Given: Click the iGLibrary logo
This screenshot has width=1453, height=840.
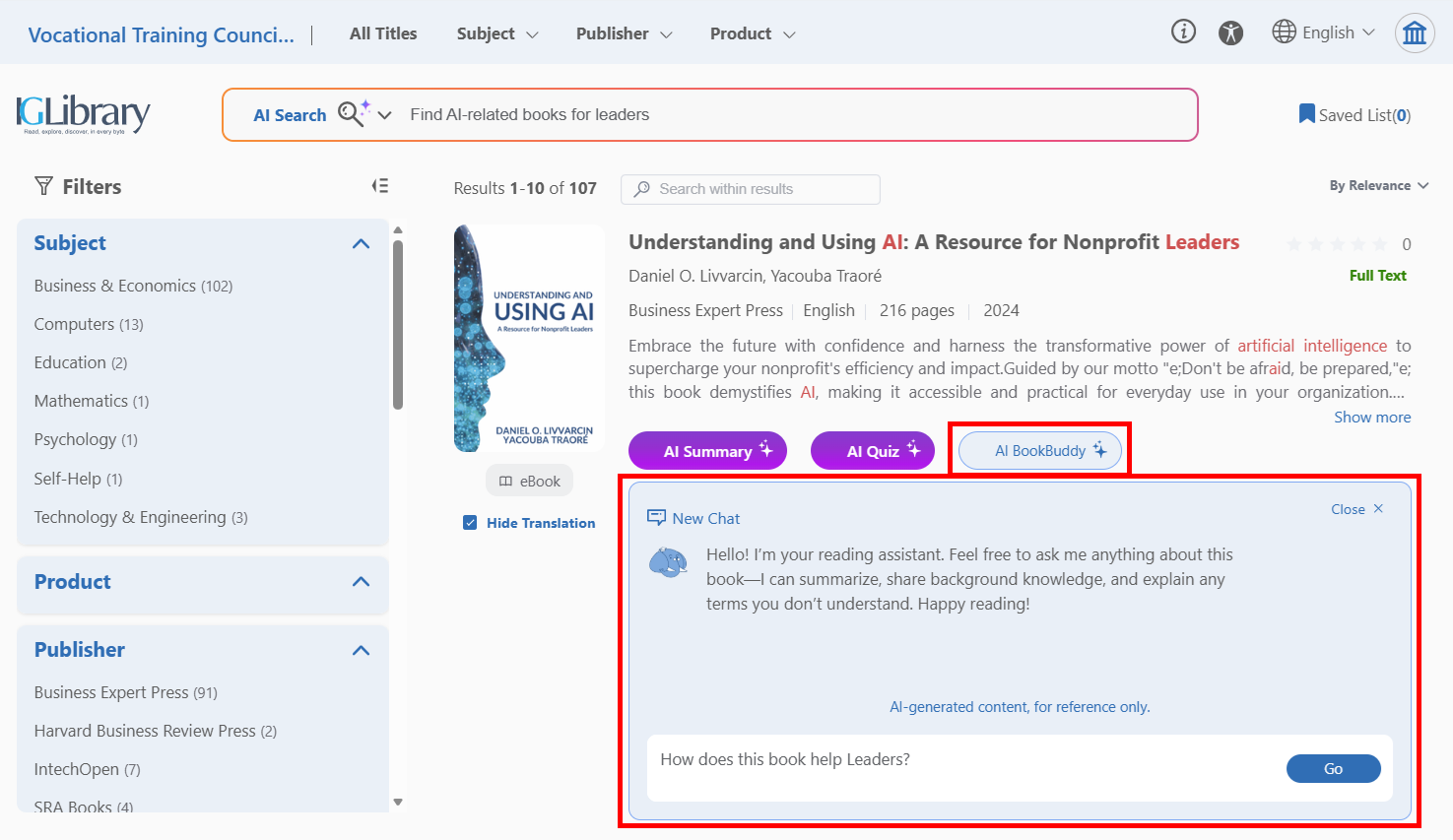Looking at the screenshot, I should tap(83, 114).
